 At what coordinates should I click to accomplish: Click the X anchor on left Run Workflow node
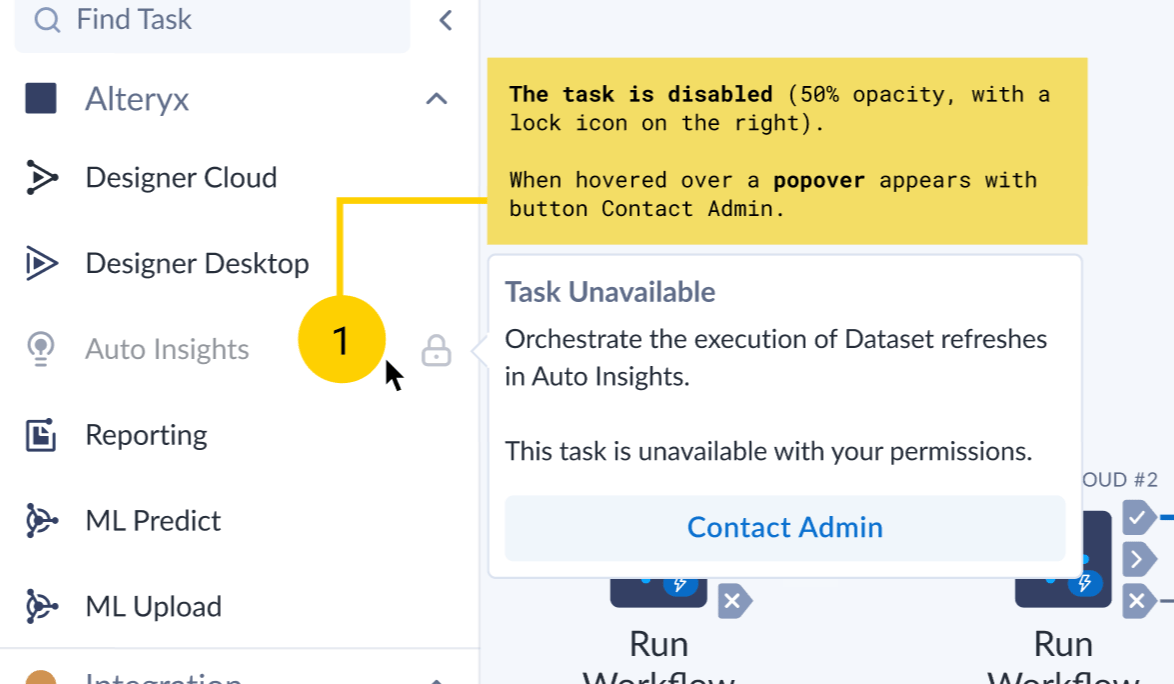[x=733, y=601]
